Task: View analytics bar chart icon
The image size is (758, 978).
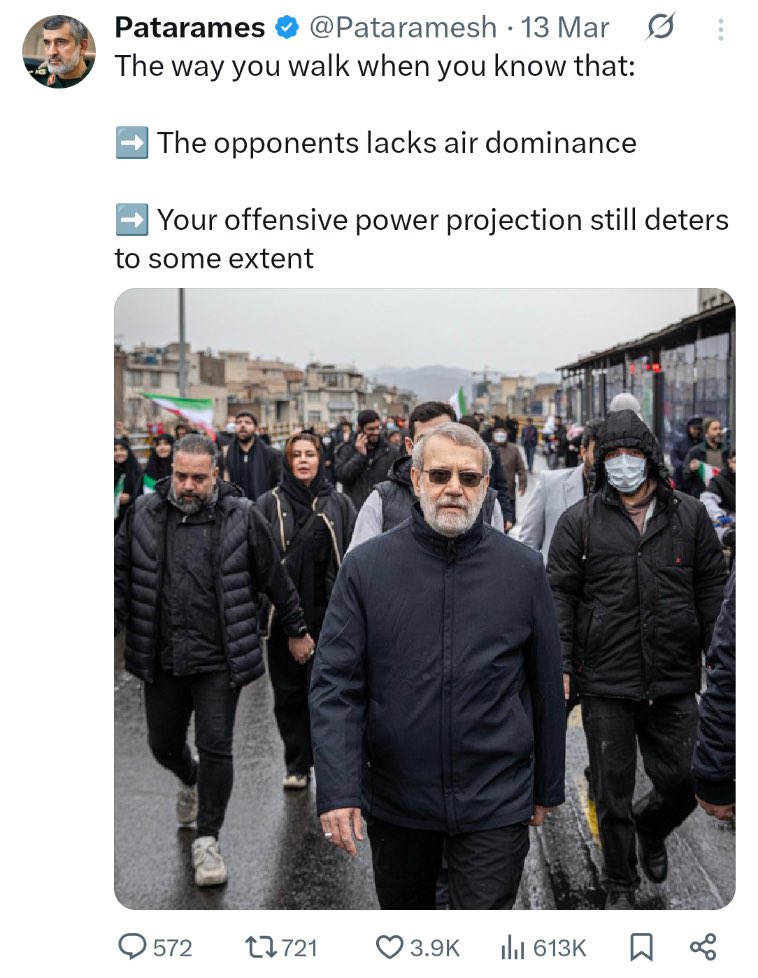Action: click(x=513, y=948)
